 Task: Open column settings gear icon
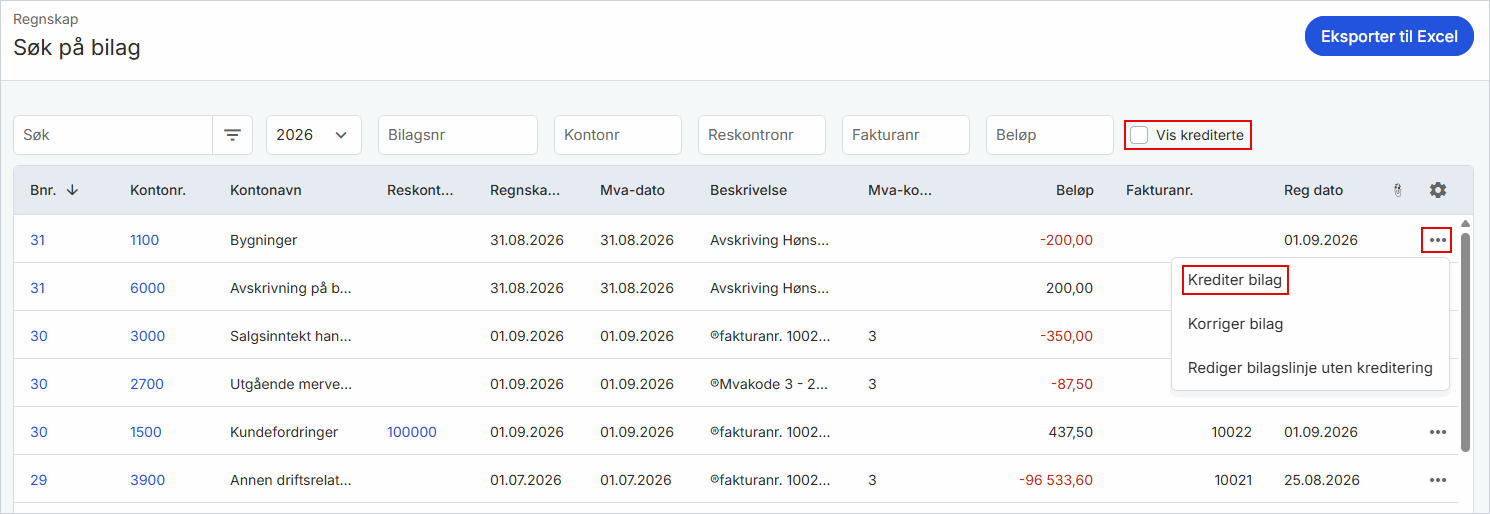1438,190
